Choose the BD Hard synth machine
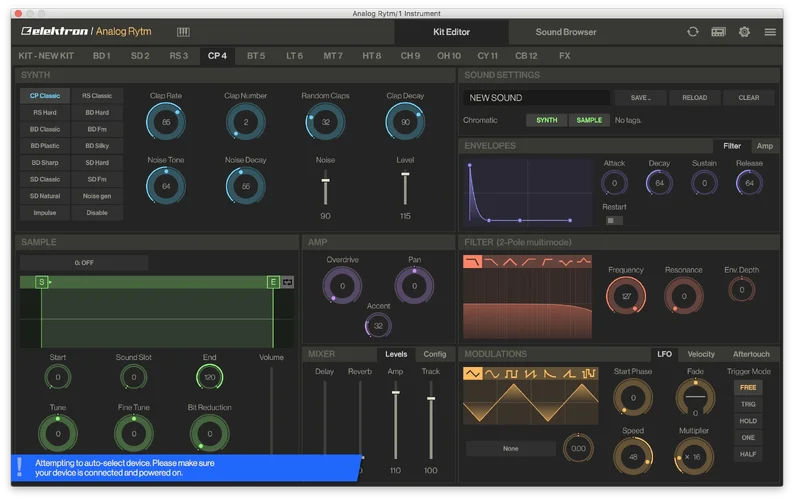This screenshot has width=794, height=500. pyautogui.click(x=97, y=112)
